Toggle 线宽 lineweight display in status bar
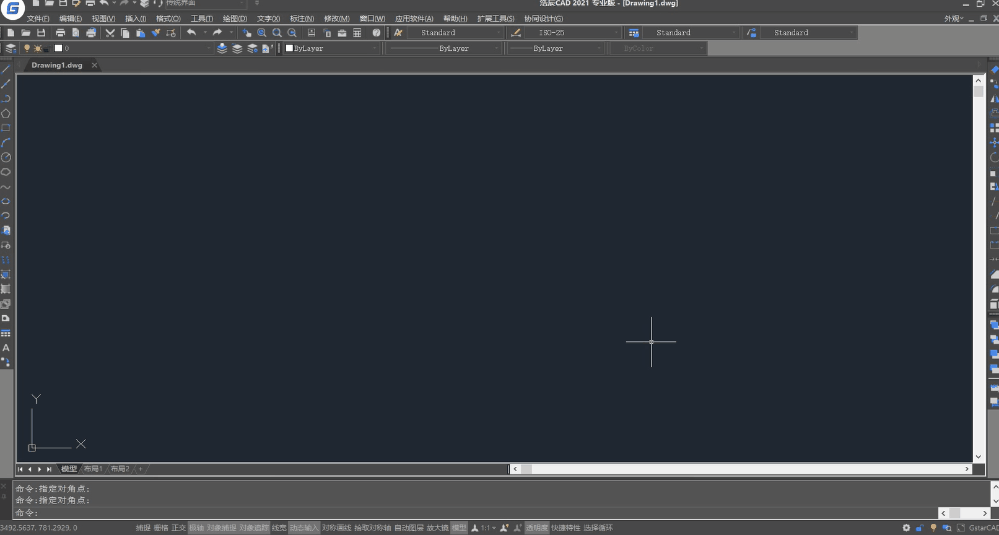The image size is (999, 535). [x=280, y=528]
